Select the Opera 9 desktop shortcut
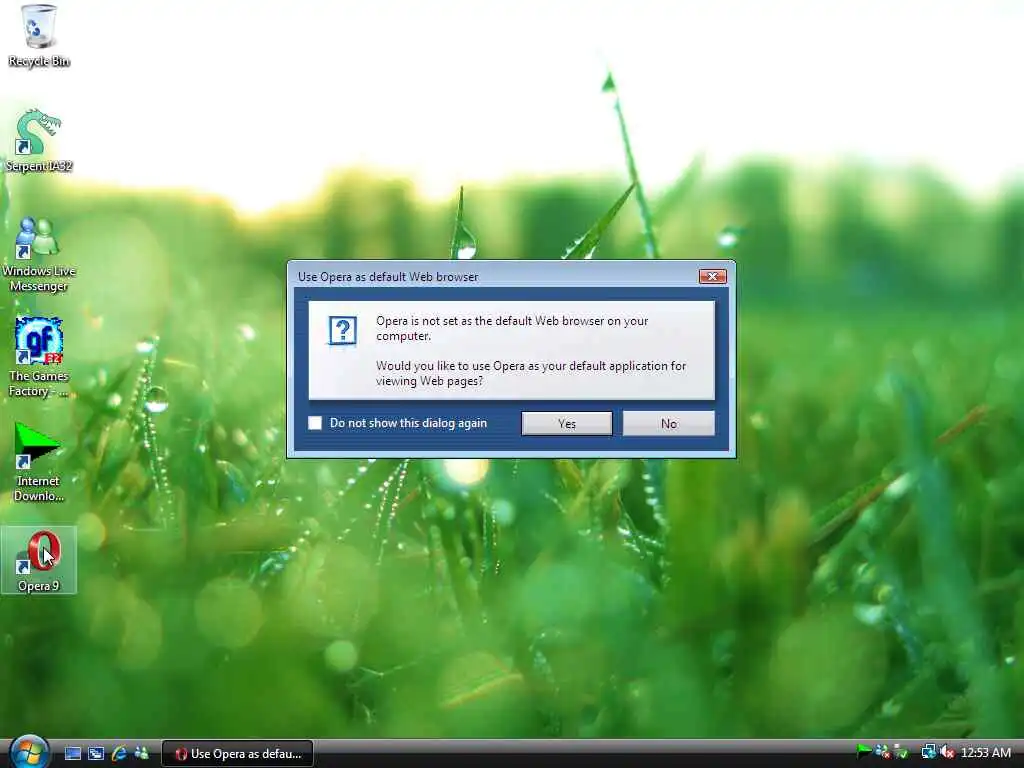 [39, 560]
